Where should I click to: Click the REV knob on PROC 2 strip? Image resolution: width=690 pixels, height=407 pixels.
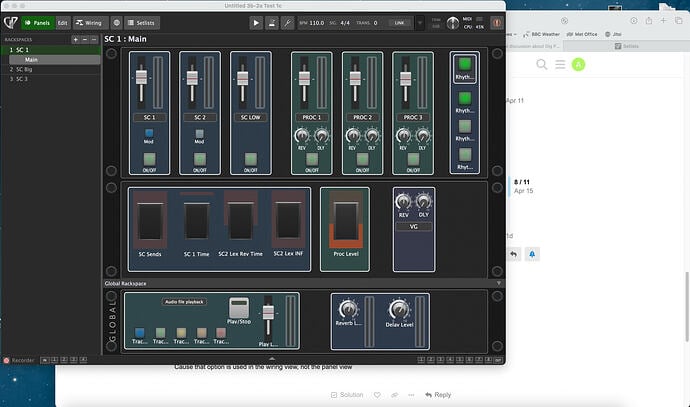352,136
